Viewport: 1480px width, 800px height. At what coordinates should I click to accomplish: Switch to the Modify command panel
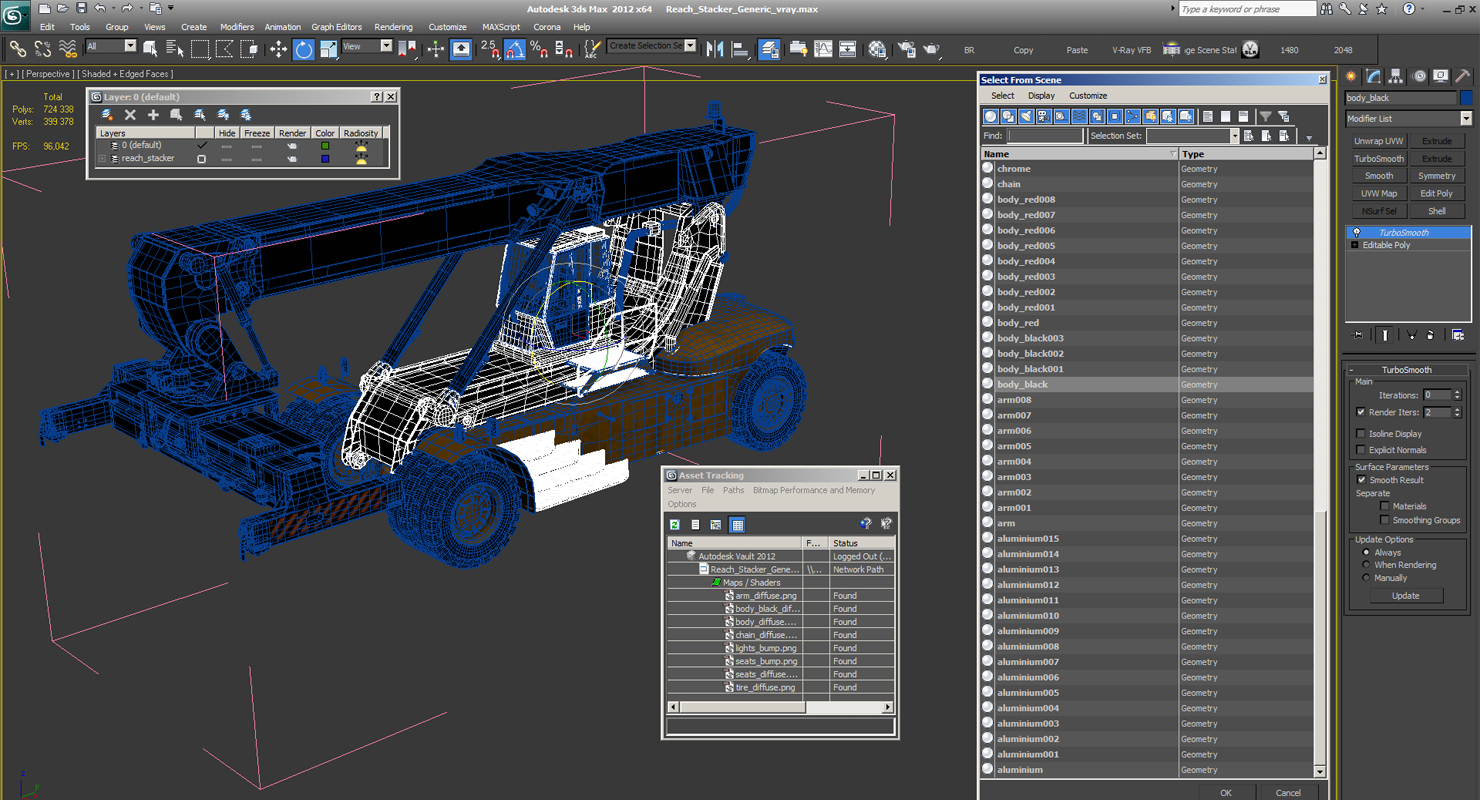(1374, 76)
